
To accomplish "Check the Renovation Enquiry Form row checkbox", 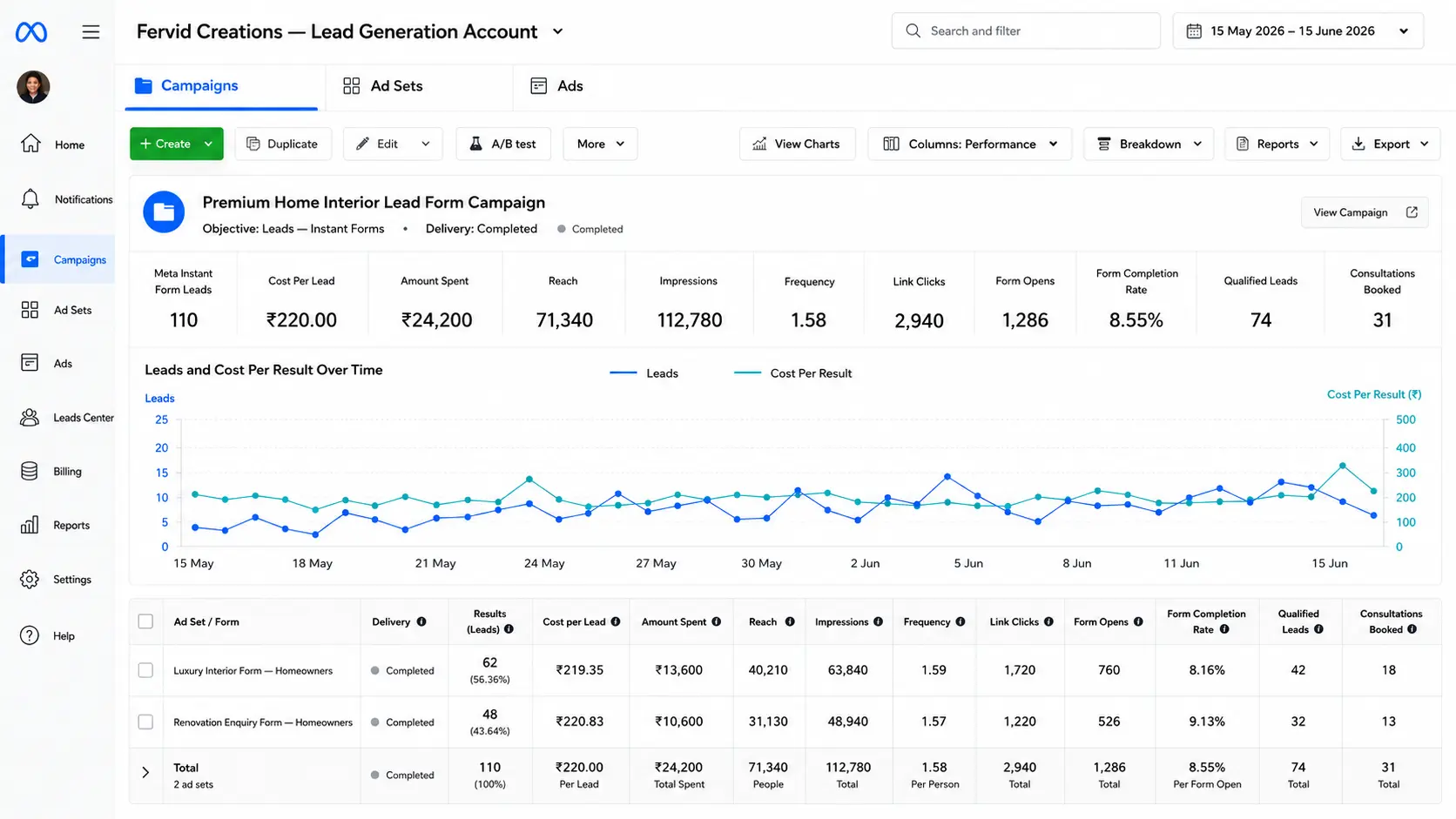I will pyautogui.click(x=145, y=722).
